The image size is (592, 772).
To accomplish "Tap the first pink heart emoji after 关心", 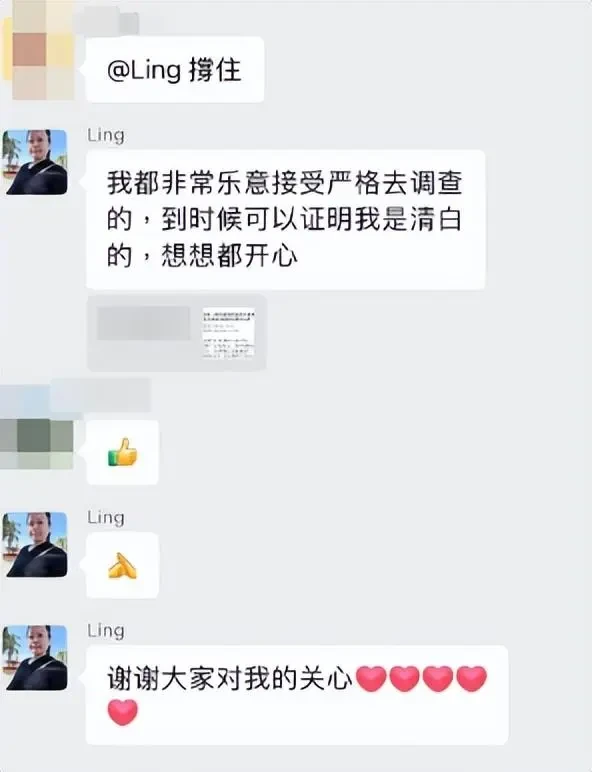I will pyautogui.click(x=371, y=678).
